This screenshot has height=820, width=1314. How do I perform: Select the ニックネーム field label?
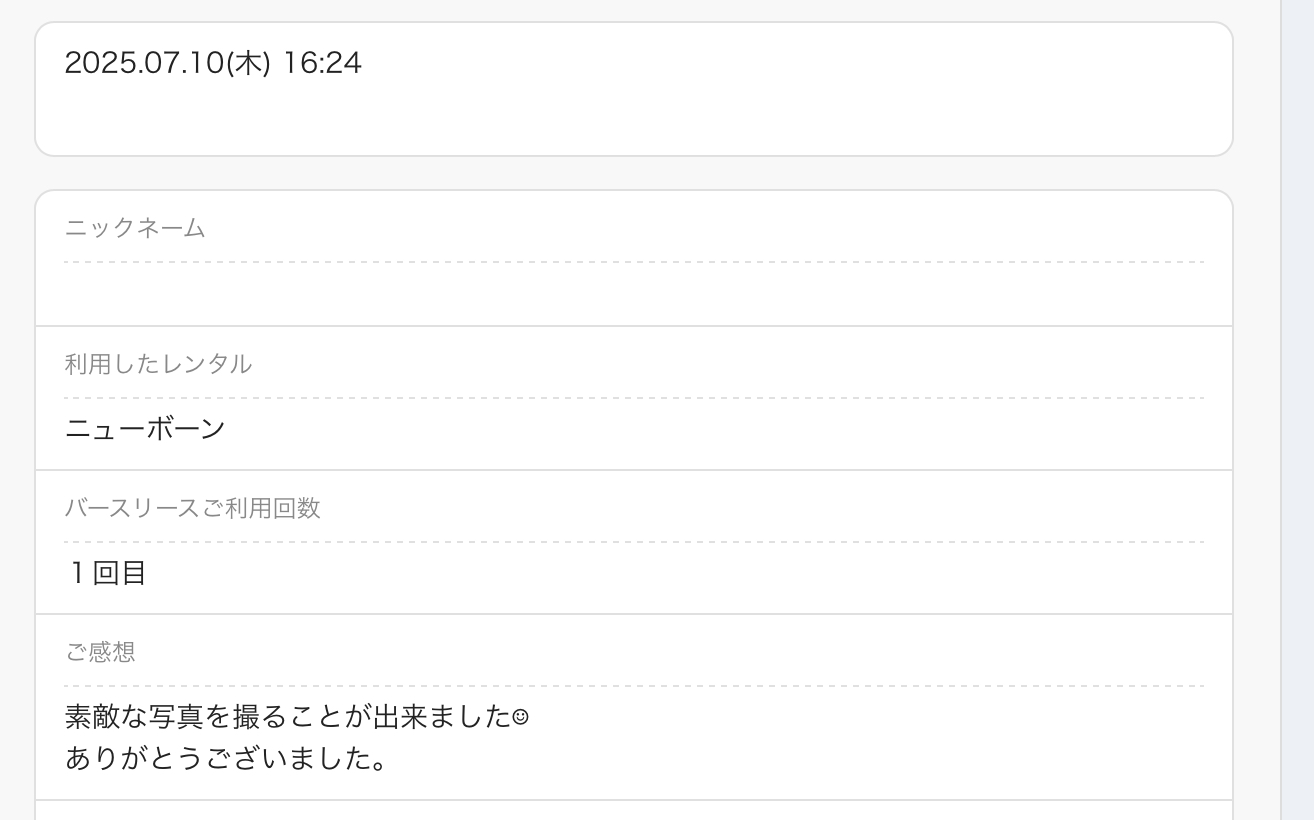[135, 228]
